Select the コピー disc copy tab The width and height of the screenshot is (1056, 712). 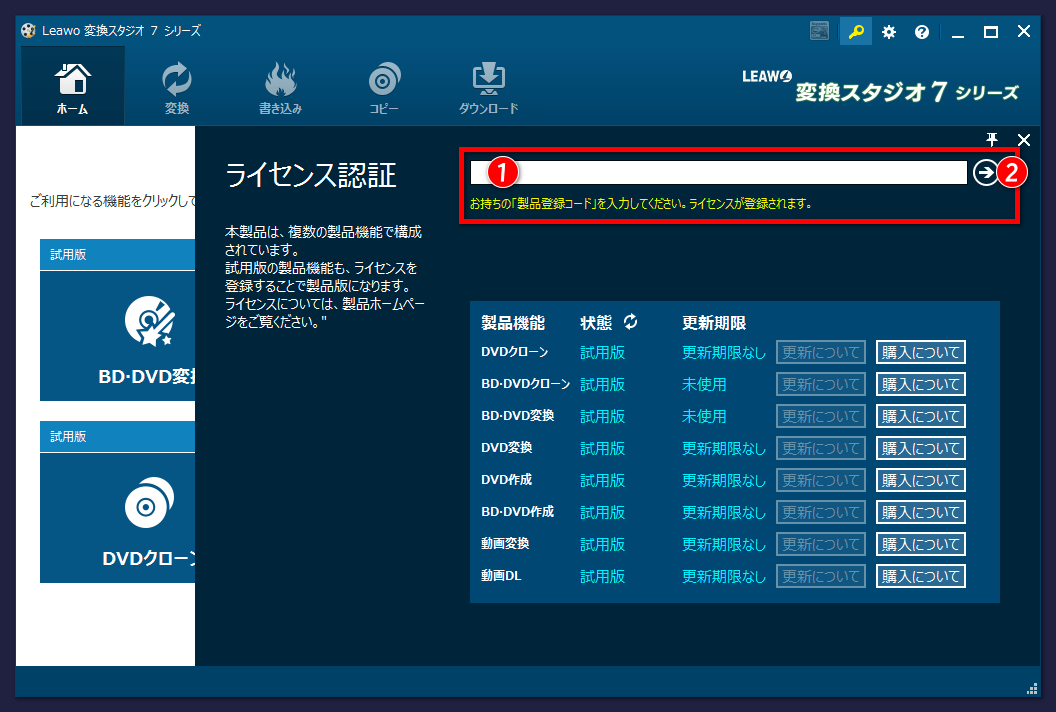(x=384, y=86)
